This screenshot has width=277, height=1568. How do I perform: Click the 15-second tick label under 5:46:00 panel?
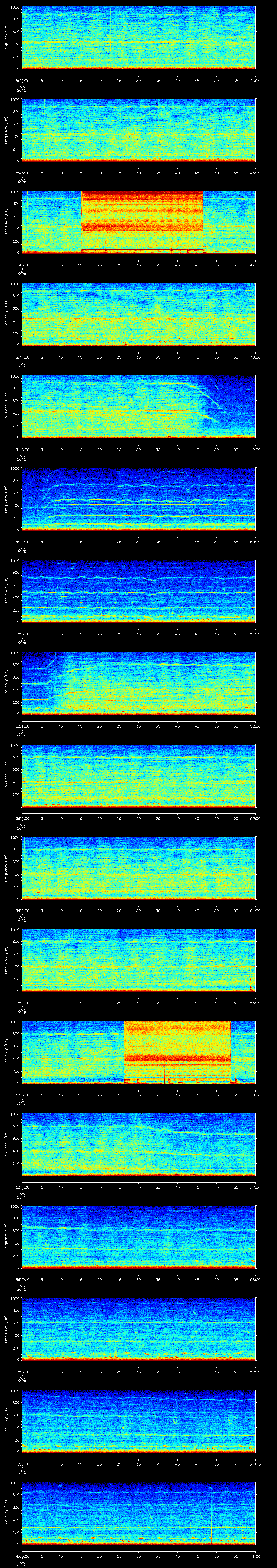coord(80,265)
